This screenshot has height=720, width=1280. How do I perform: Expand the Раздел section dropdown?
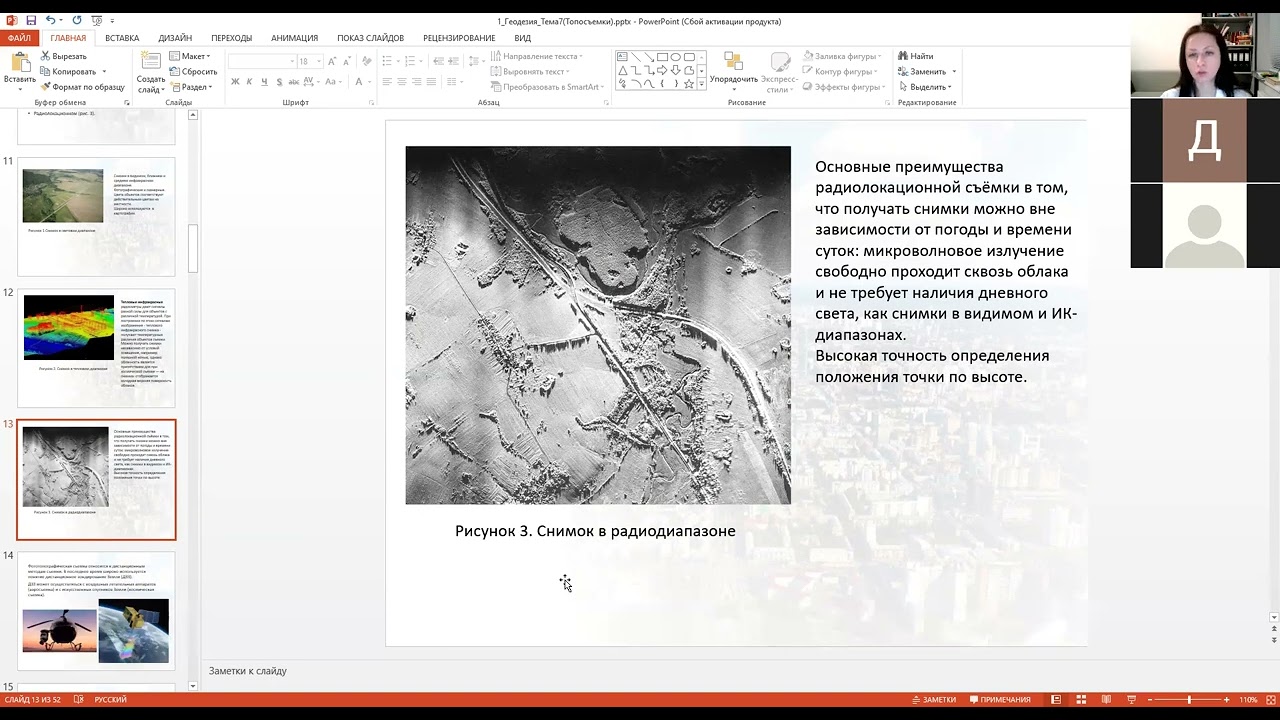pyautogui.click(x=190, y=87)
